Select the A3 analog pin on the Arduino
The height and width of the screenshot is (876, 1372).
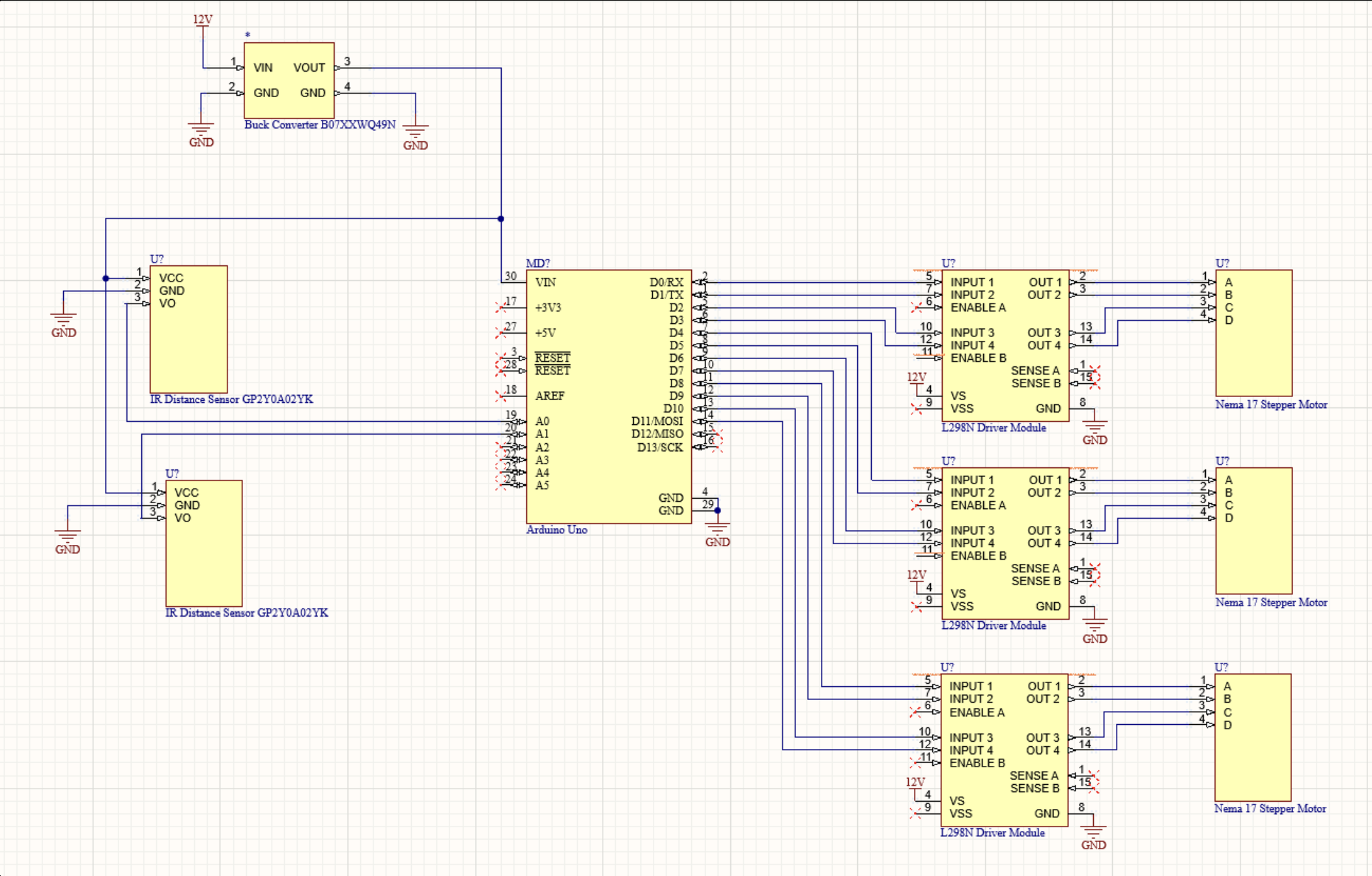pos(542,460)
